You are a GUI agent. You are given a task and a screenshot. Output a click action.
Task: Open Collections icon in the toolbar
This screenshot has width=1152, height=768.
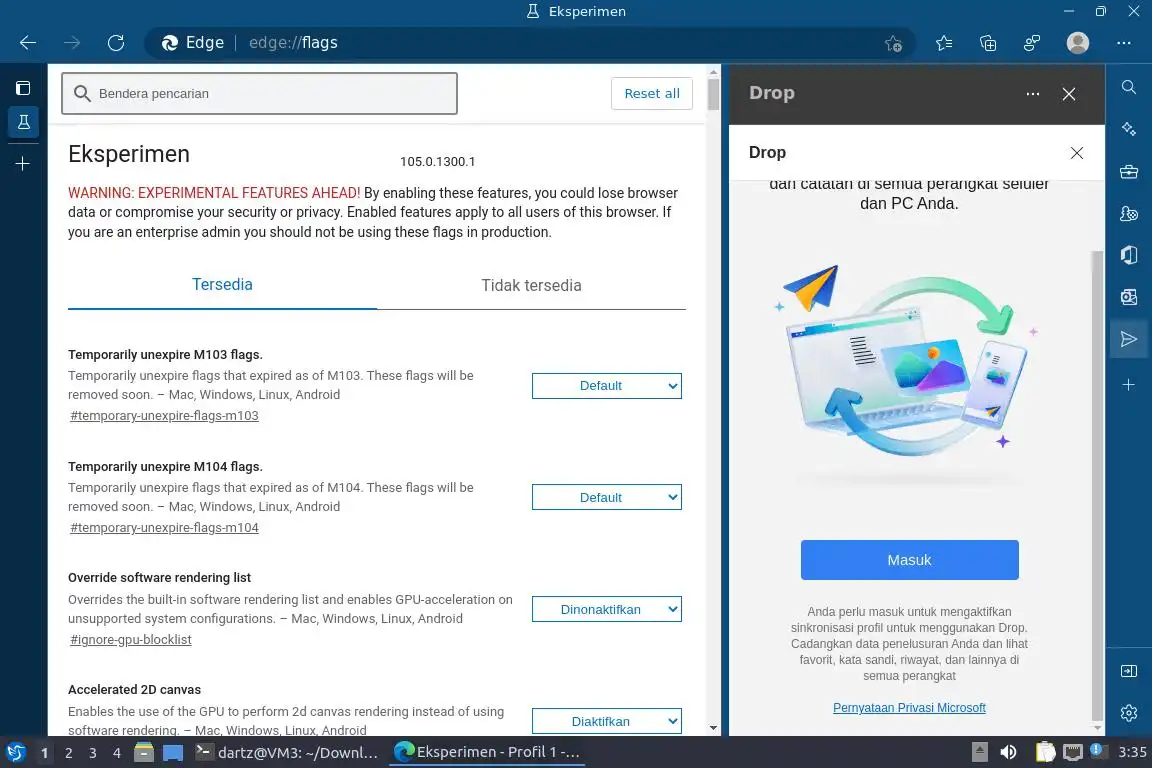point(988,43)
